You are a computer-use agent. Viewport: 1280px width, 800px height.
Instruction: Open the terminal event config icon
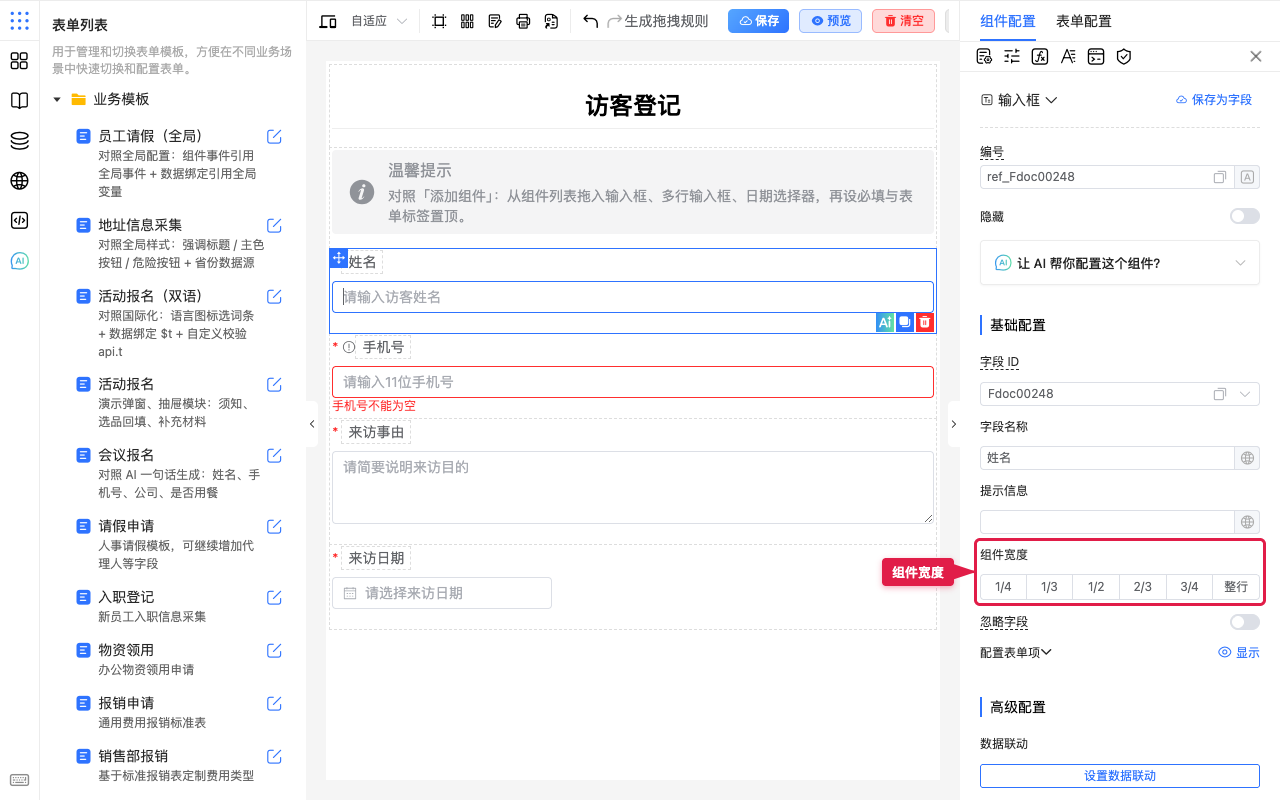click(1096, 56)
